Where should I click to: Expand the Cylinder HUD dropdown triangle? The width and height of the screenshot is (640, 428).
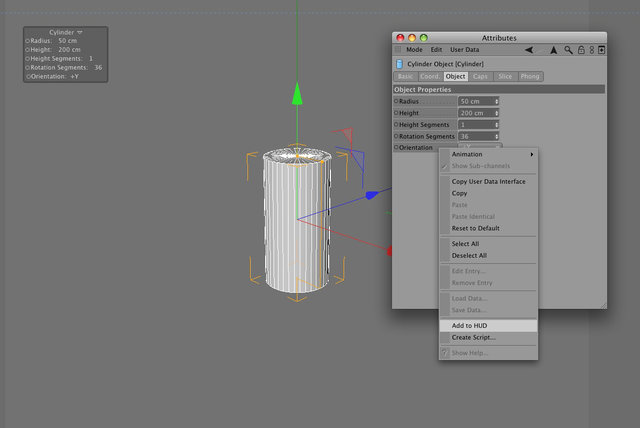[80, 32]
